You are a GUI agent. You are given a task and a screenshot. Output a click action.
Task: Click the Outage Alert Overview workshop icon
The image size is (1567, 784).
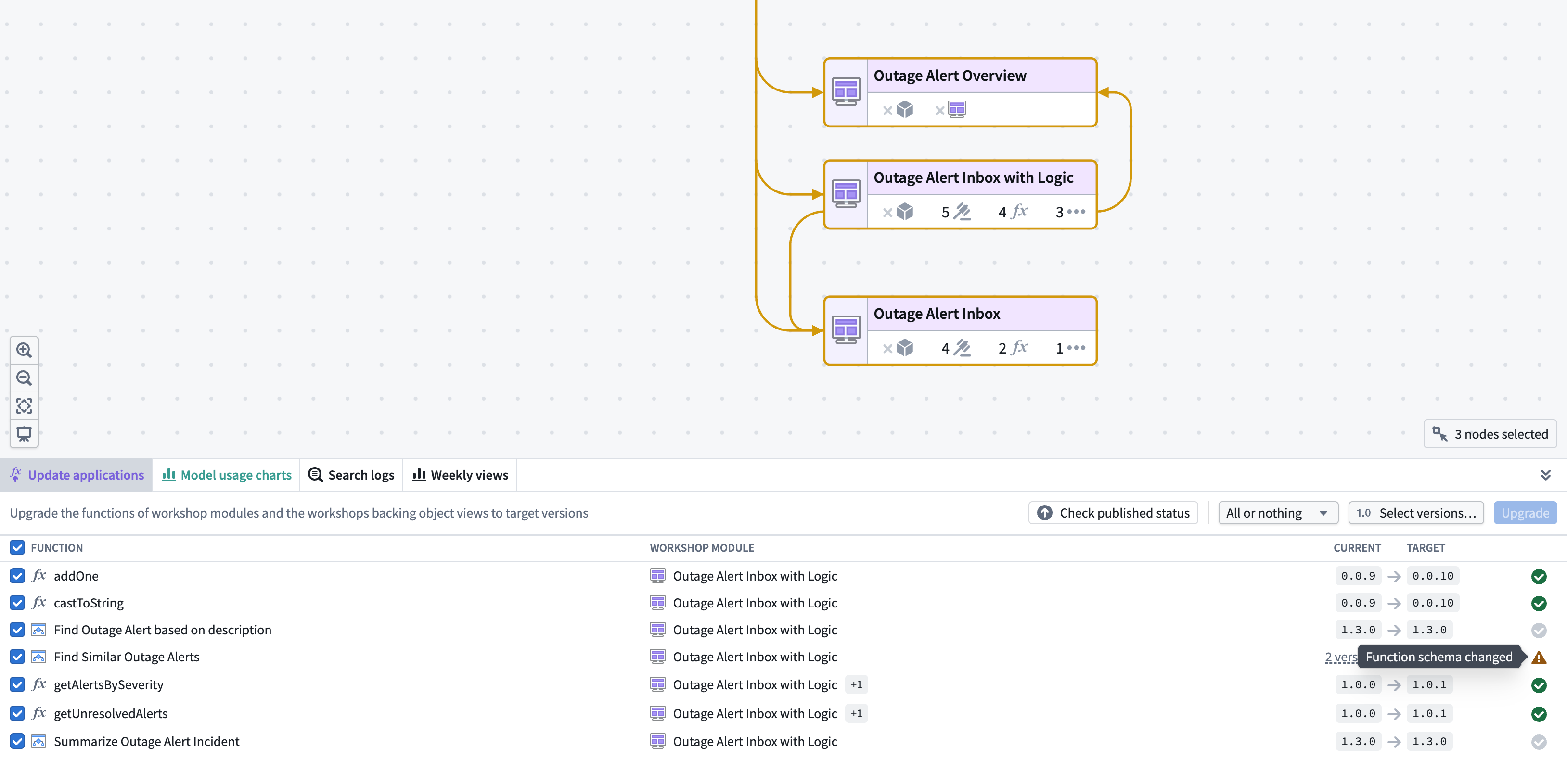click(x=846, y=92)
